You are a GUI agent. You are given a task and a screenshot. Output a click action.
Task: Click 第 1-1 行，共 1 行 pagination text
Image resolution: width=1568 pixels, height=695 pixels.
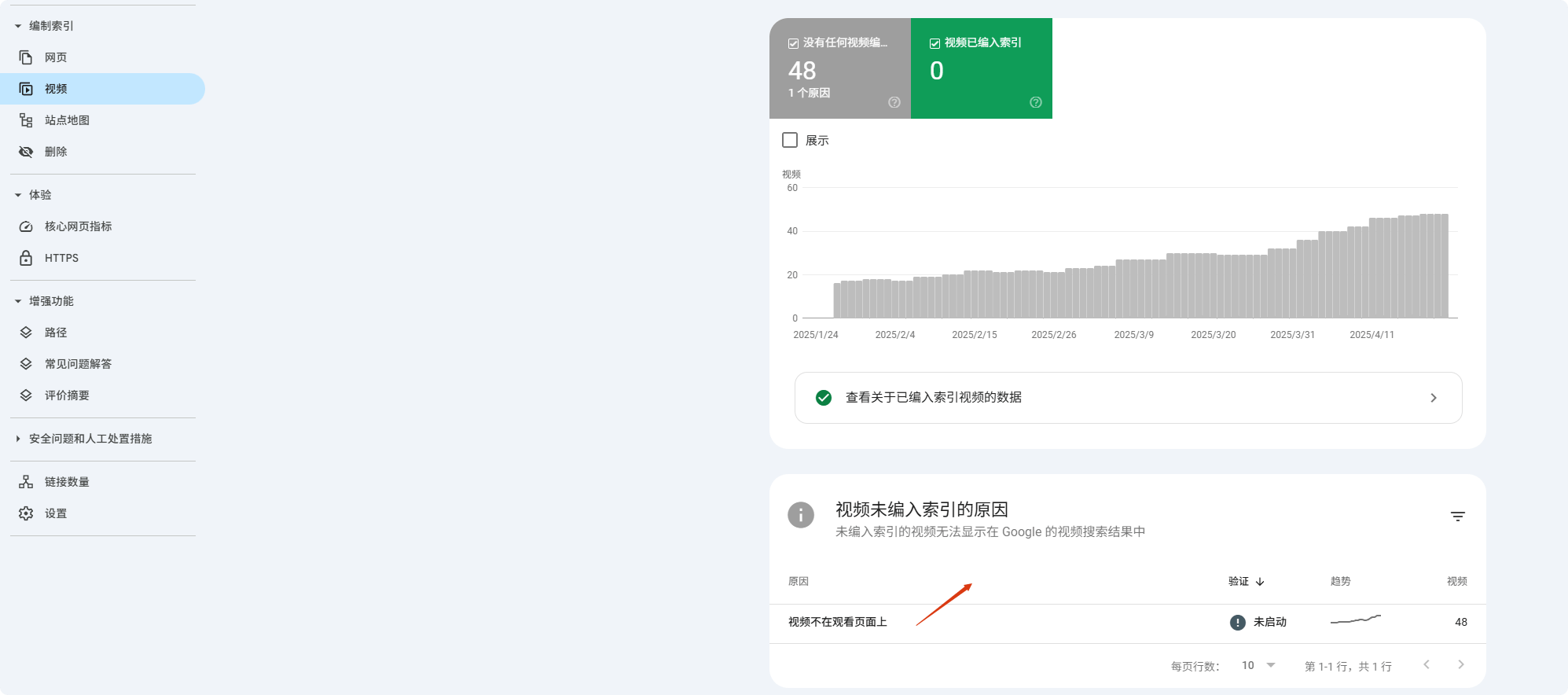coord(1348,666)
